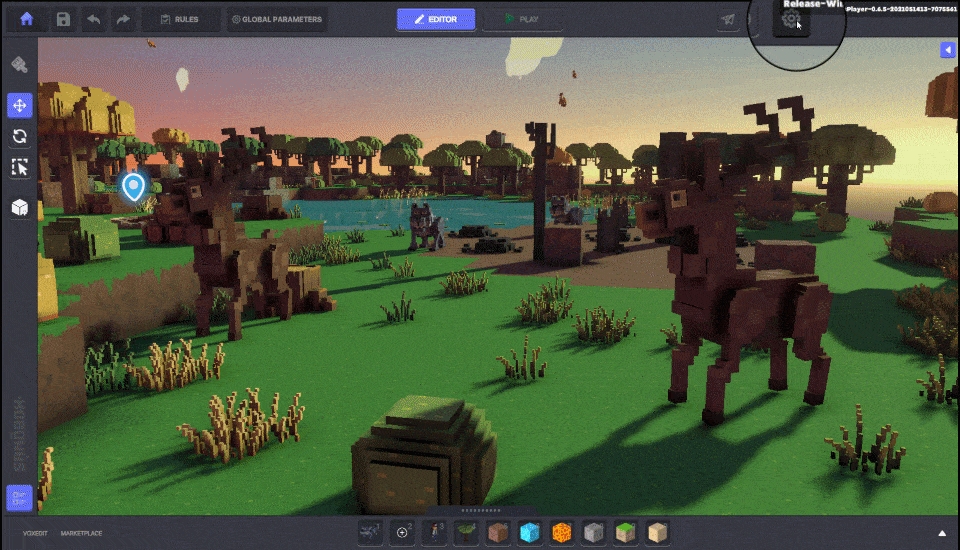Open the block/cube tool in sidebar
This screenshot has height=550, width=960.
click(x=19, y=206)
